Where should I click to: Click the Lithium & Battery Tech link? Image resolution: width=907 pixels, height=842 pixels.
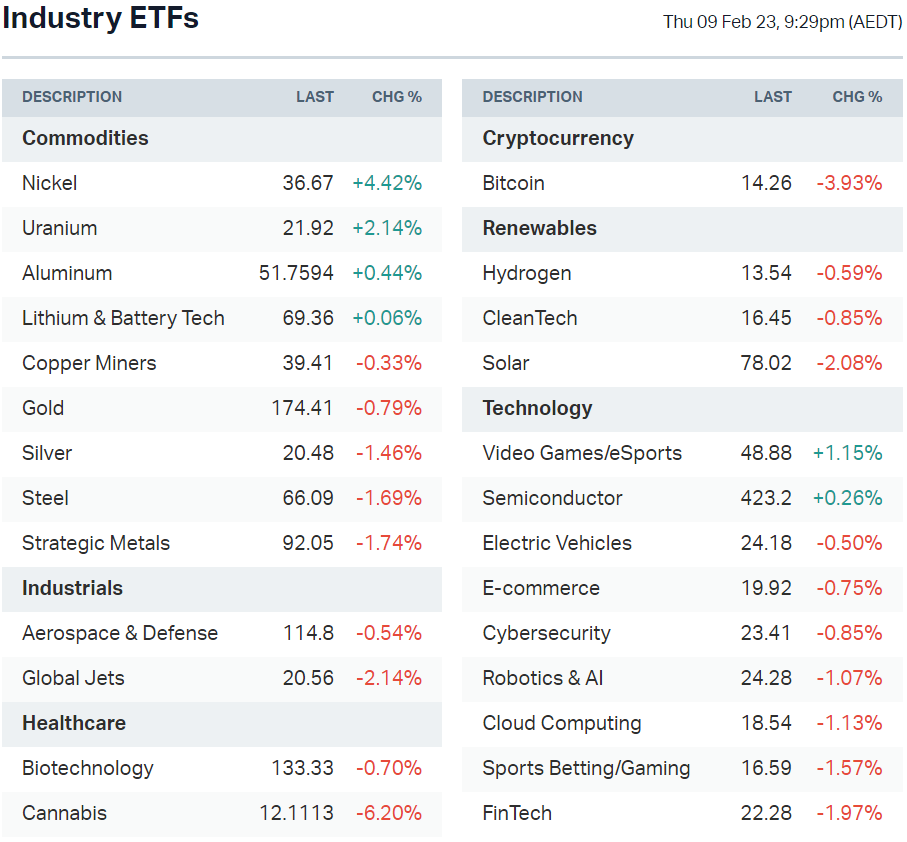point(123,318)
